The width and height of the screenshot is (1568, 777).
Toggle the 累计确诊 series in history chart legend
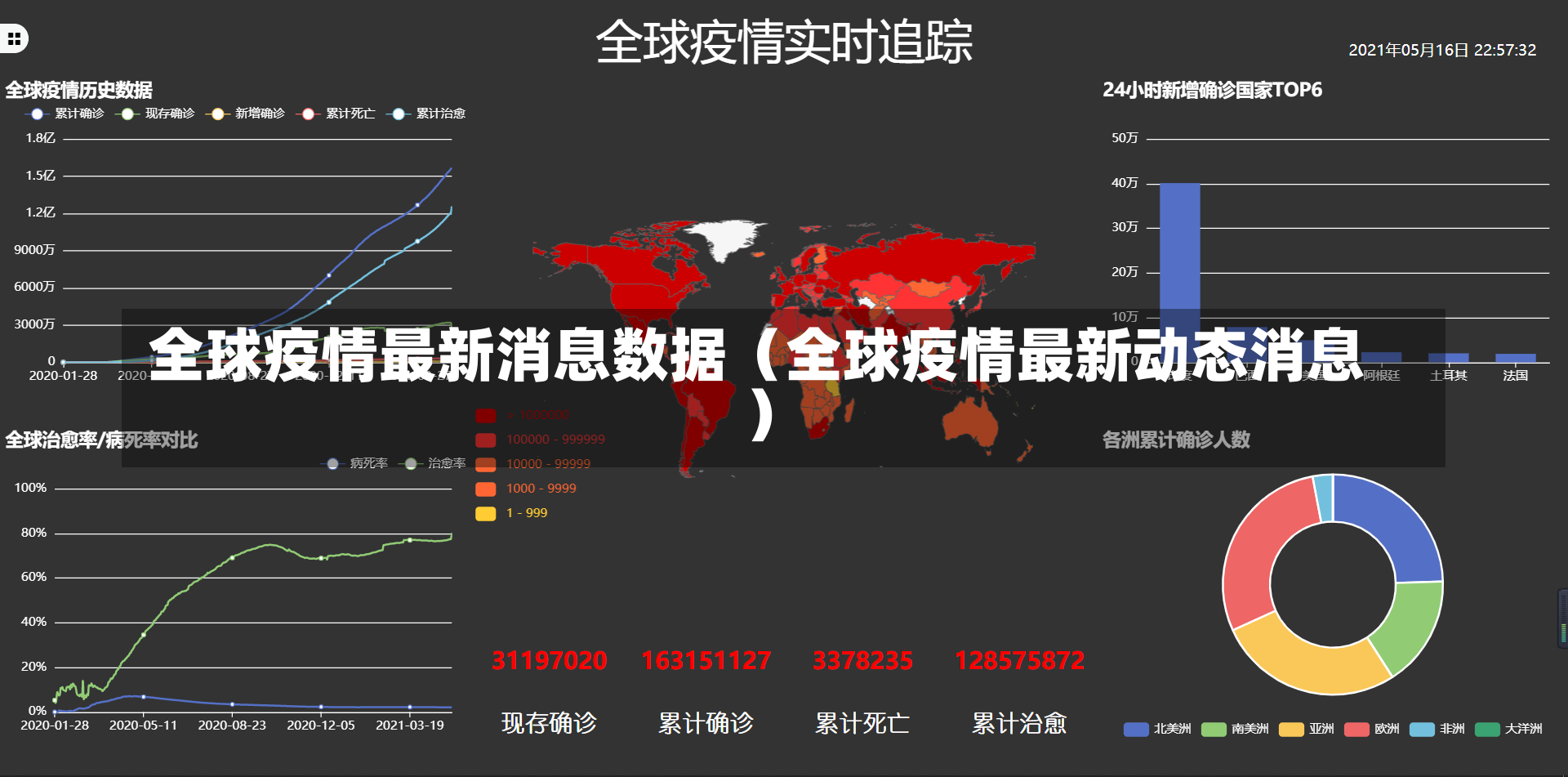coord(65,114)
